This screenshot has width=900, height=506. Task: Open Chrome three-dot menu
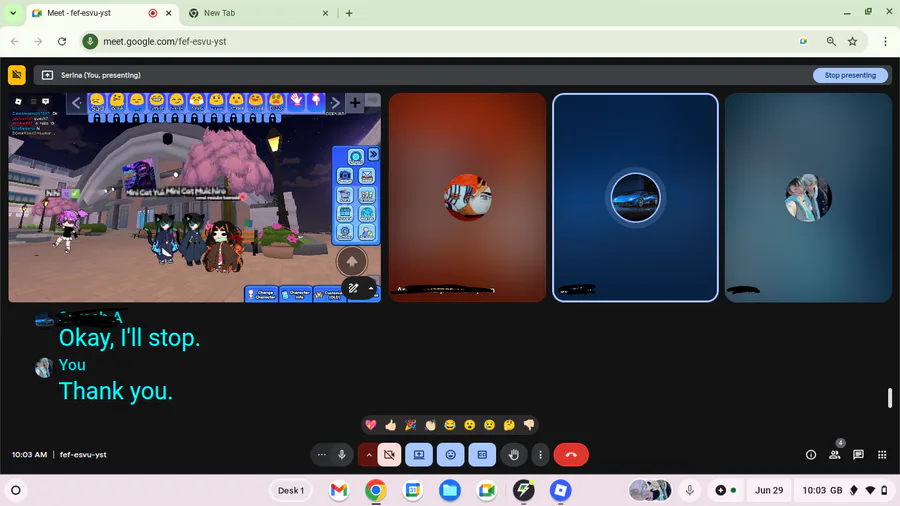[x=885, y=41]
